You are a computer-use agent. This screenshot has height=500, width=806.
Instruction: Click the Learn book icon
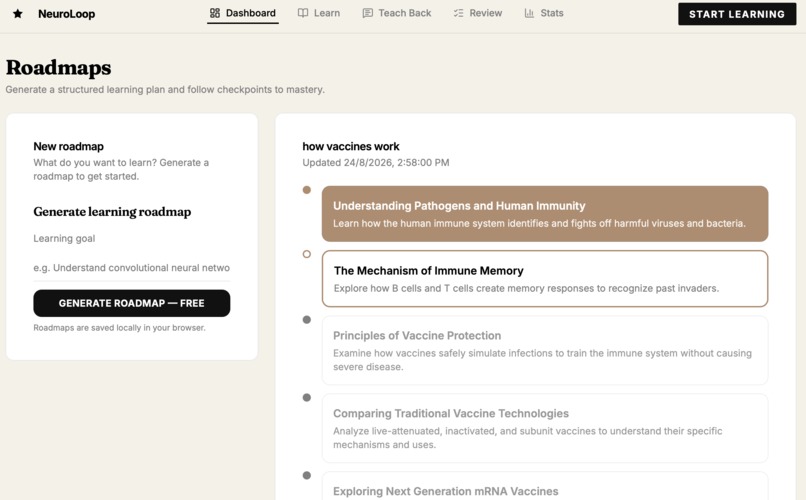(303, 13)
